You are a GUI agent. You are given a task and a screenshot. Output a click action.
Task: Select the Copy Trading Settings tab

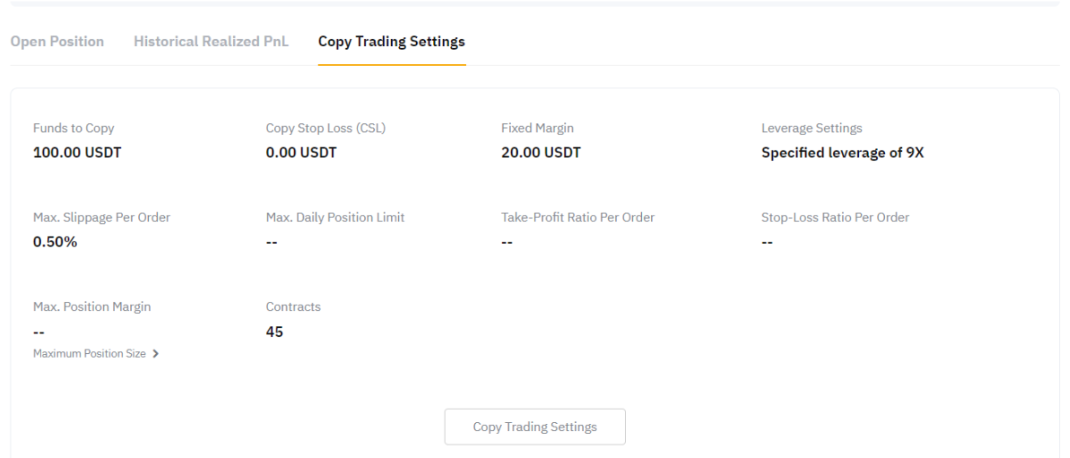click(391, 41)
